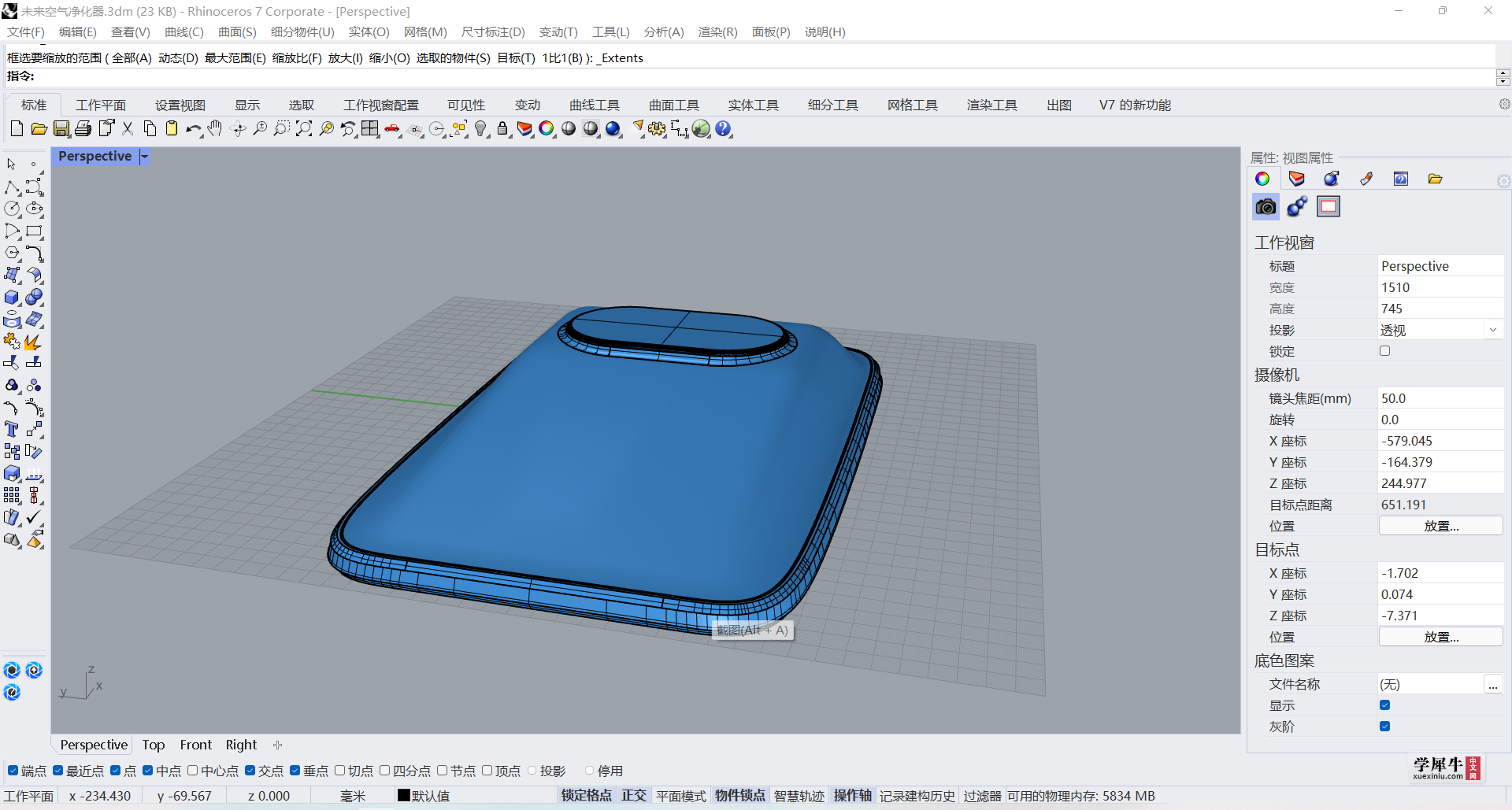Select the Text object T tool
The image size is (1512, 810).
coord(13,429)
